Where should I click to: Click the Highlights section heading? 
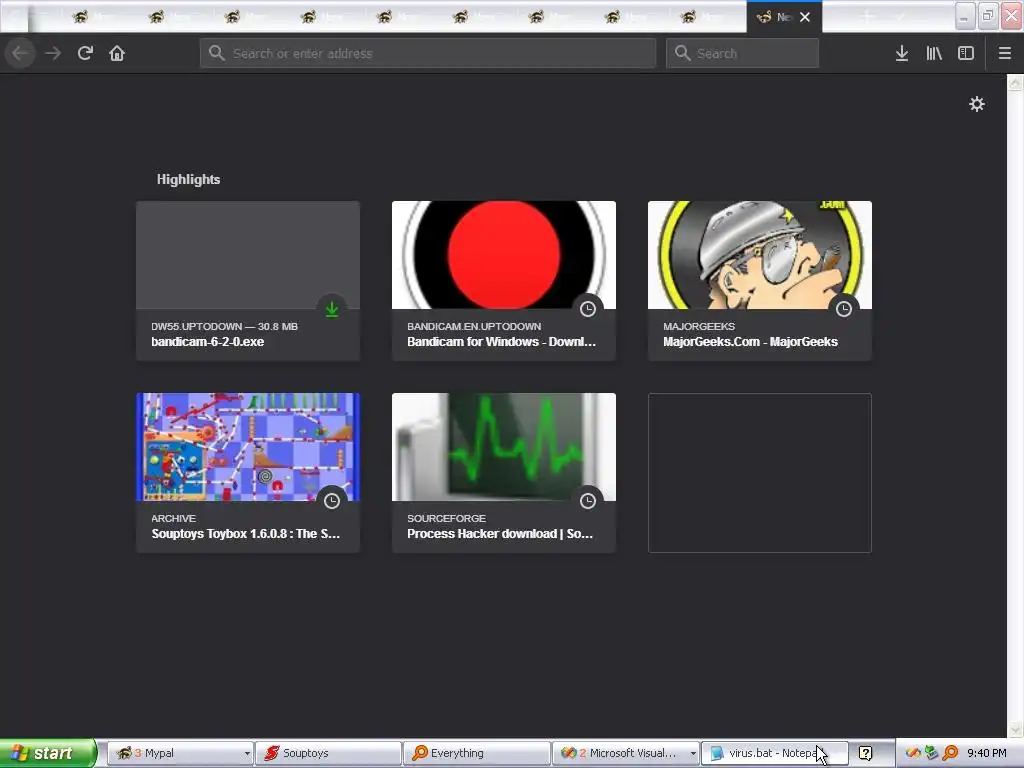point(188,180)
